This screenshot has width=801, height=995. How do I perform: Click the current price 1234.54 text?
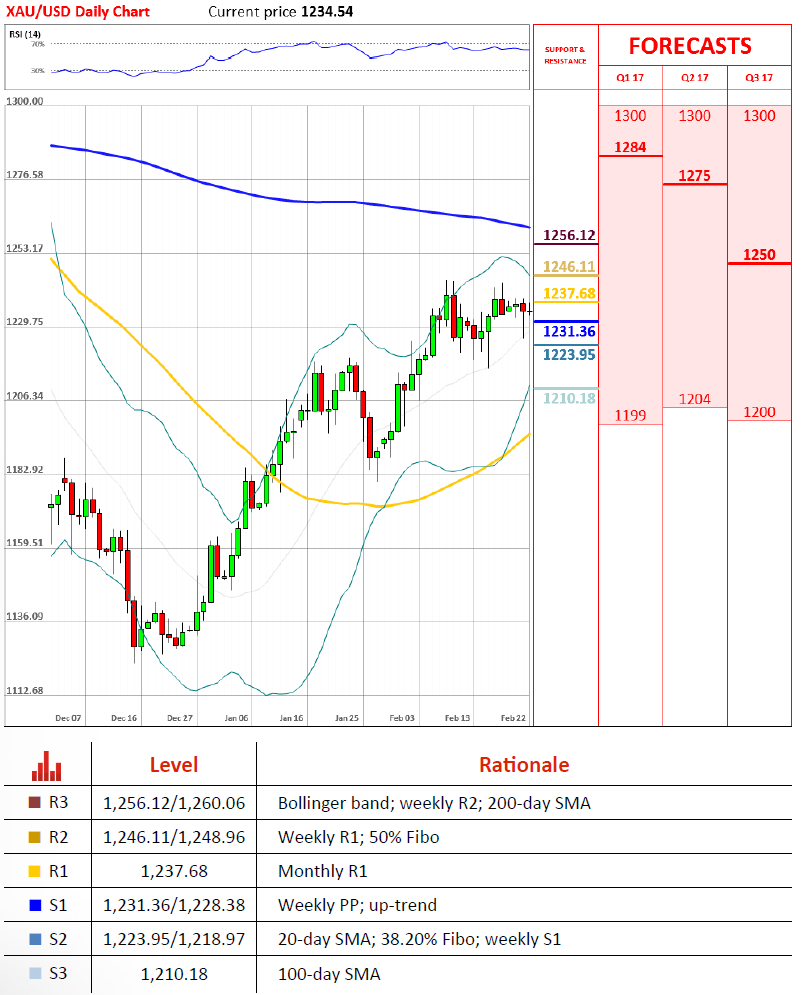pos(281,11)
